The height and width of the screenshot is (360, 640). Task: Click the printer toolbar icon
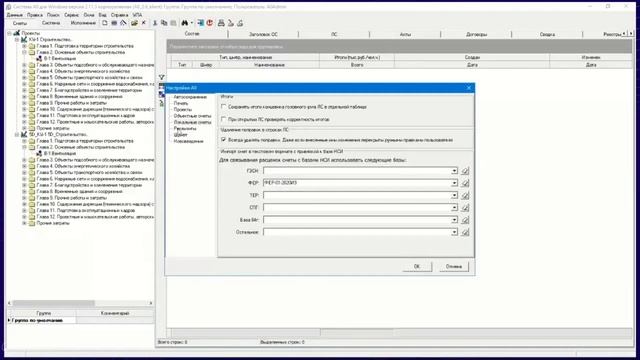pos(221,23)
